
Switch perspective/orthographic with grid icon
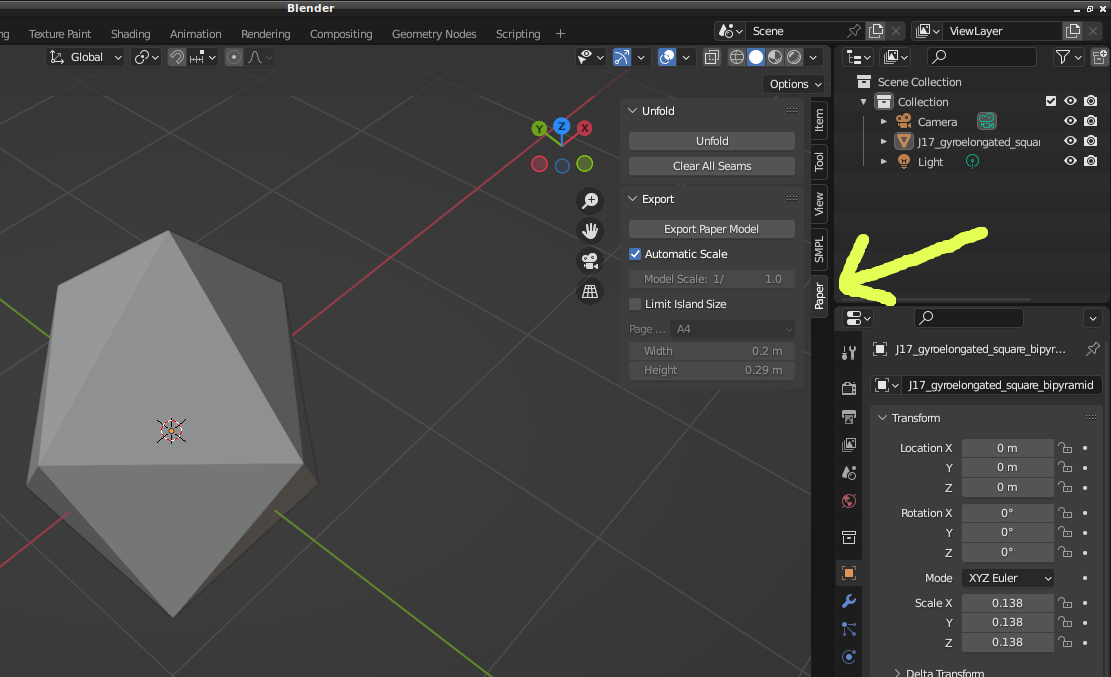(590, 291)
